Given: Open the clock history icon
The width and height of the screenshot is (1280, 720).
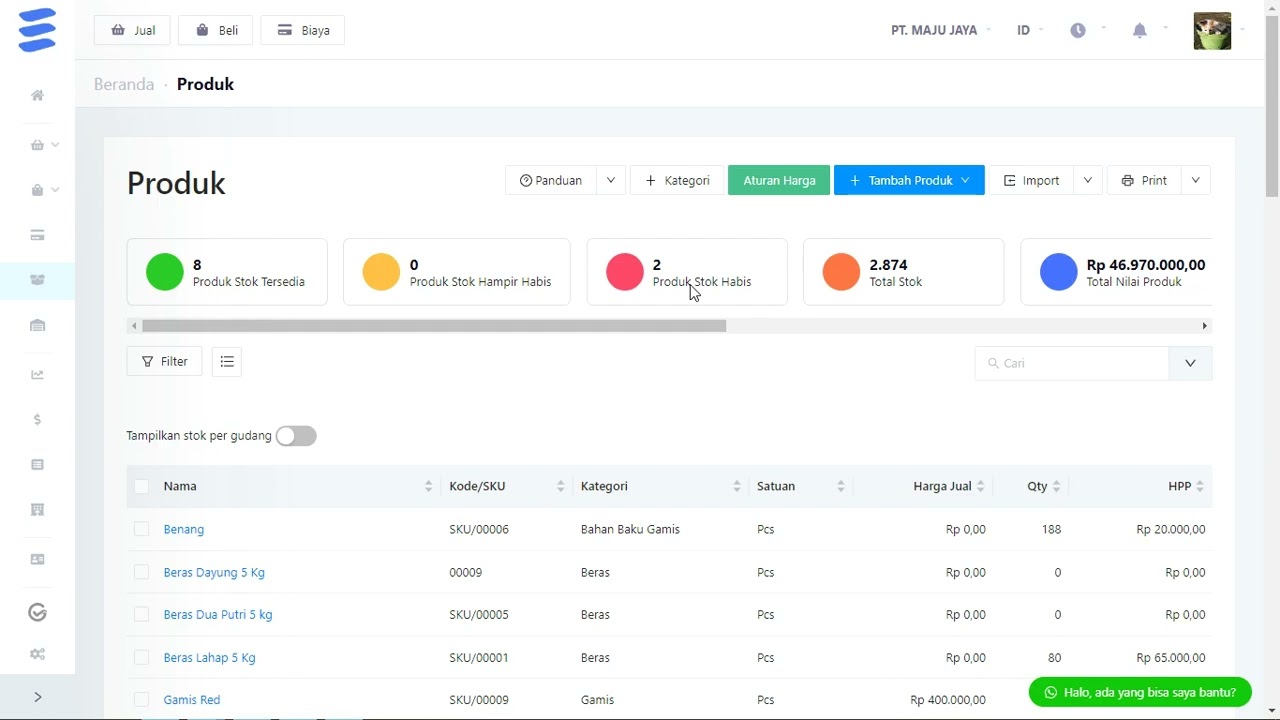Looking at the screenshot, I should tap(1078, 30).
